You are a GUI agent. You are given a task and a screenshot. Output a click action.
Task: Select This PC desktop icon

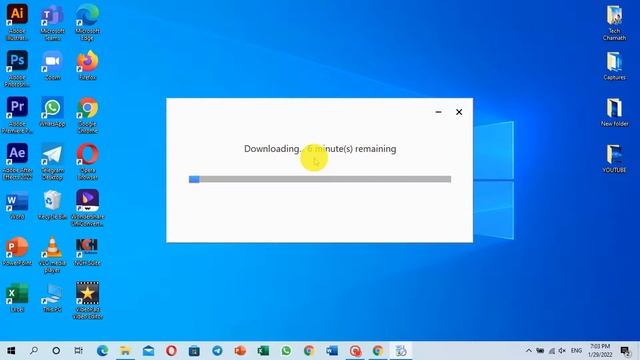pos(52,297)
